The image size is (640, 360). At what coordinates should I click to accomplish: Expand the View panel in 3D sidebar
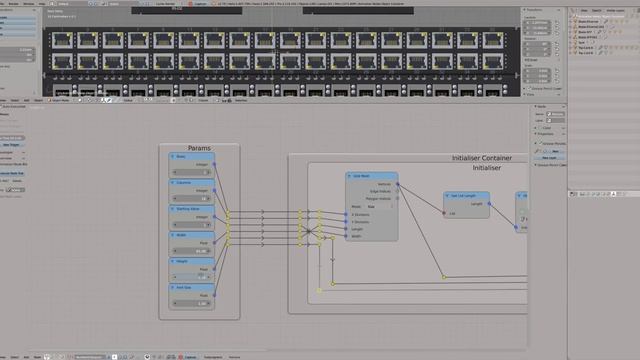(x=525, y=94)
